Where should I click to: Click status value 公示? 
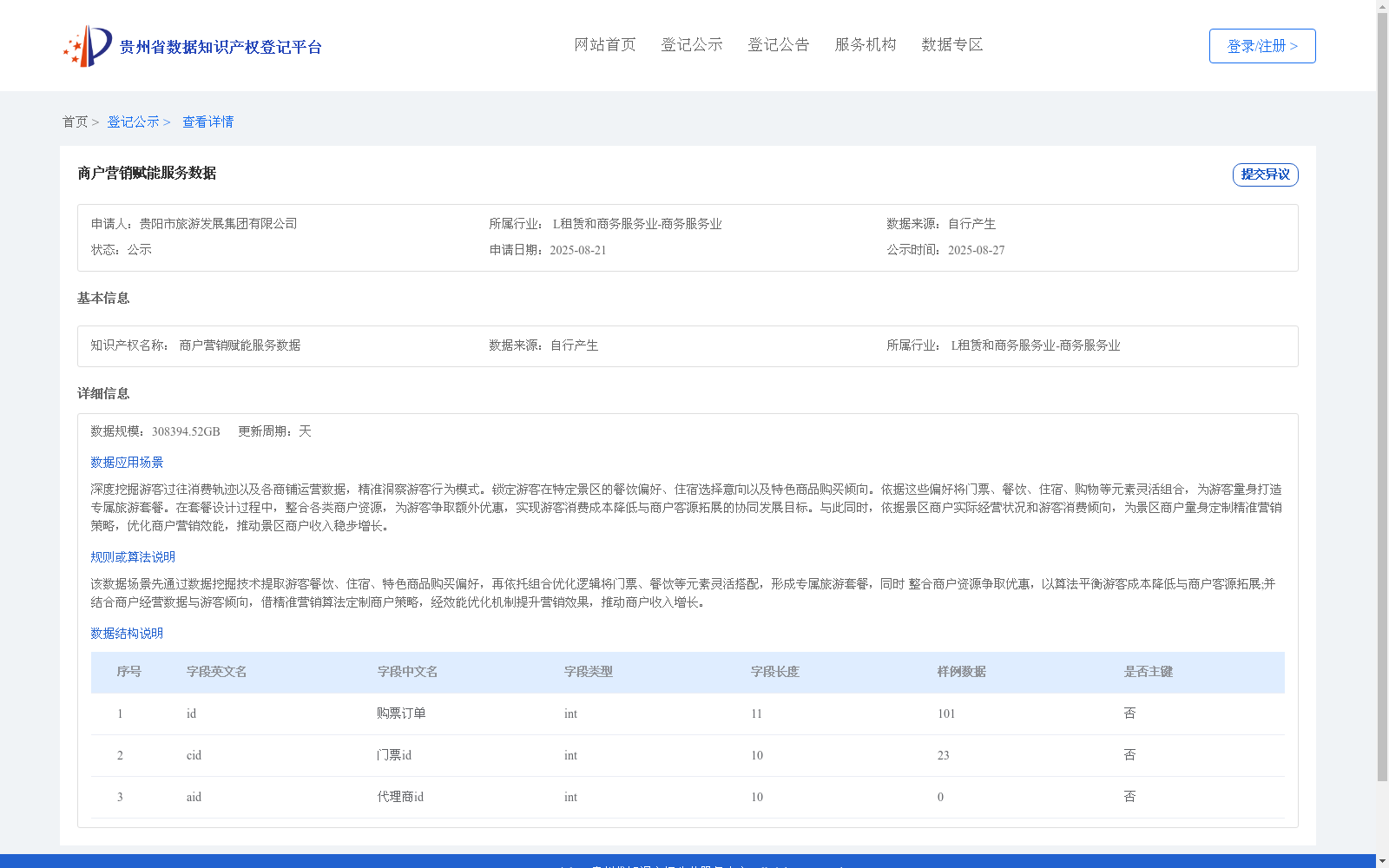[x=140, y=250]
